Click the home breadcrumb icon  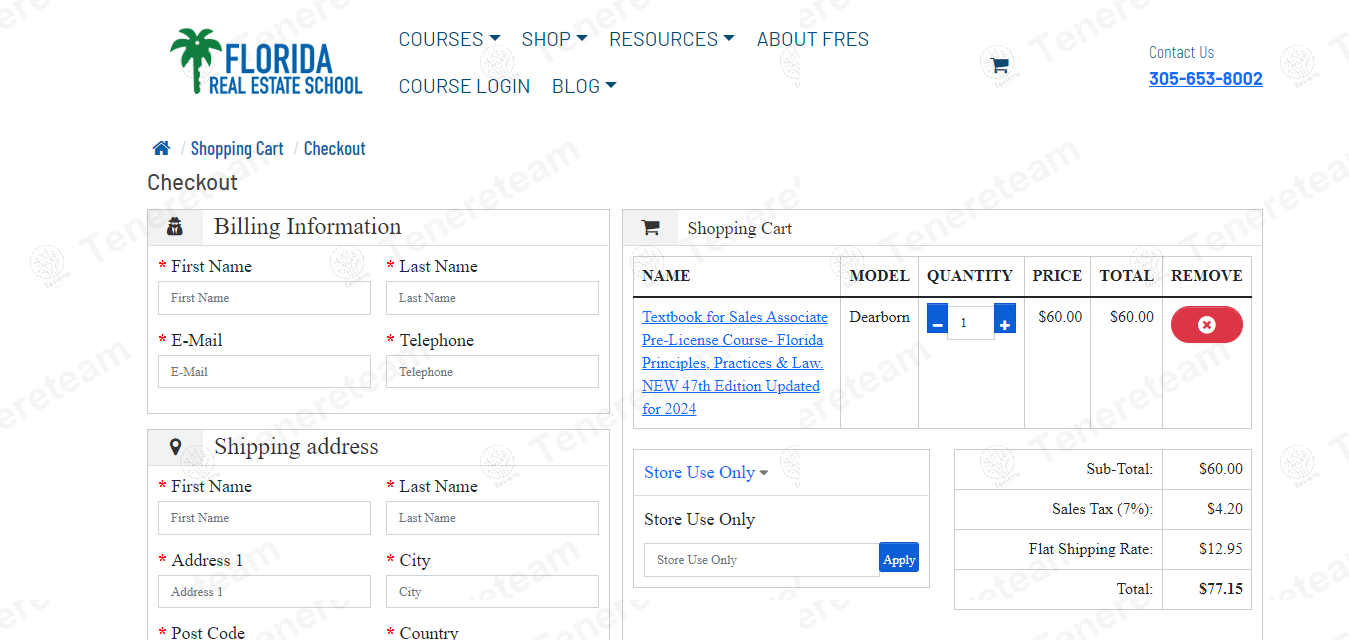click(161, 149)
